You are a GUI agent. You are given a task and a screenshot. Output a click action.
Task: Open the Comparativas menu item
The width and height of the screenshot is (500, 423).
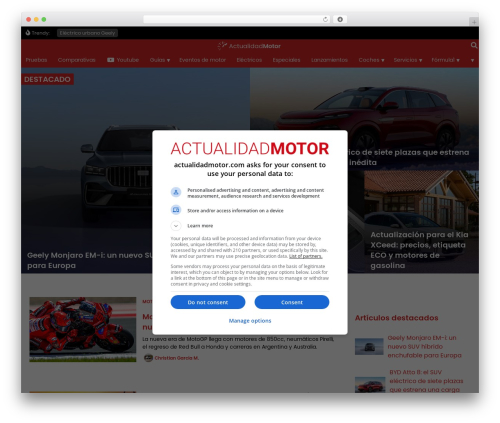(x=77, y=60)
